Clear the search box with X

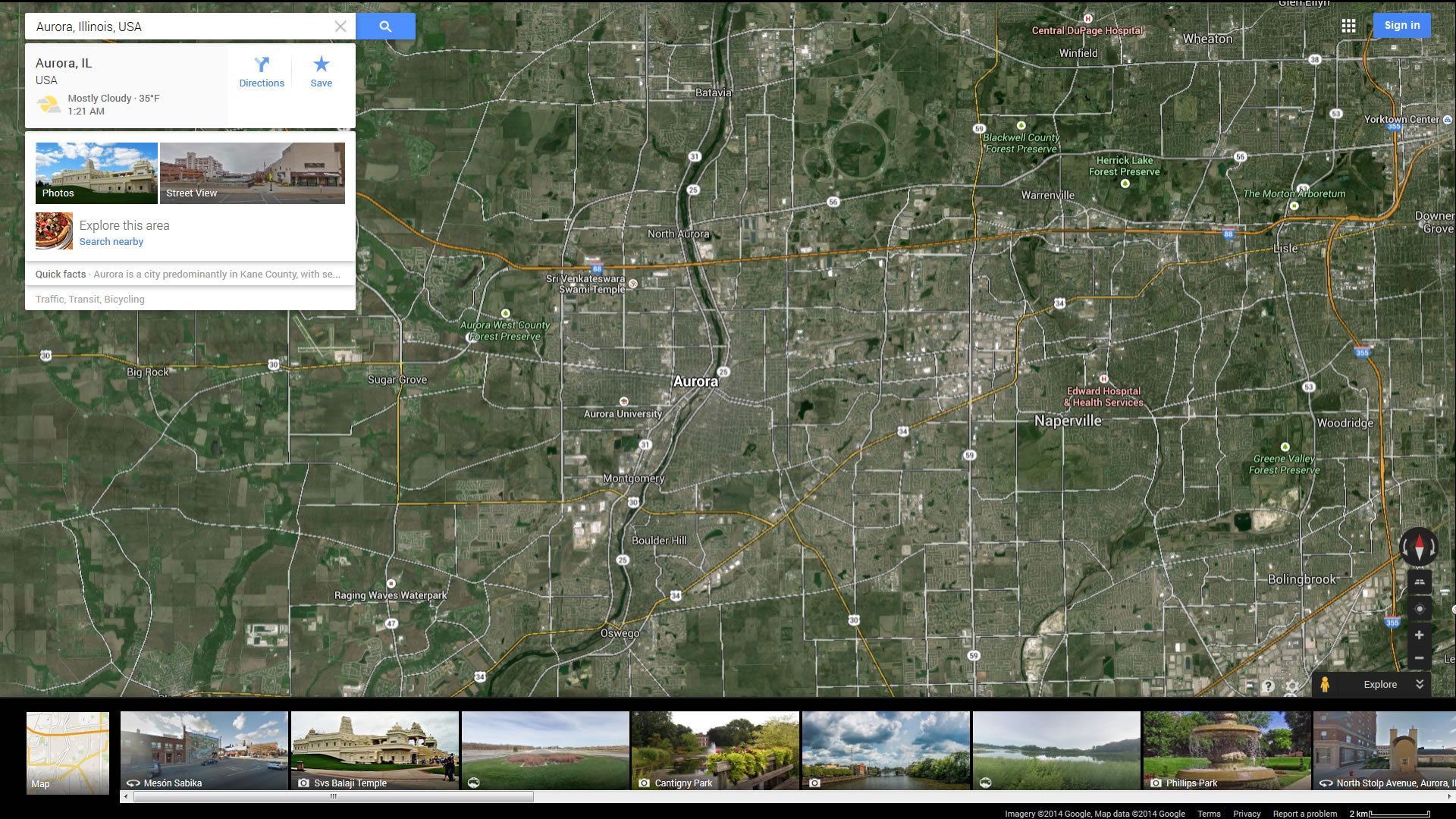[340, 27]
